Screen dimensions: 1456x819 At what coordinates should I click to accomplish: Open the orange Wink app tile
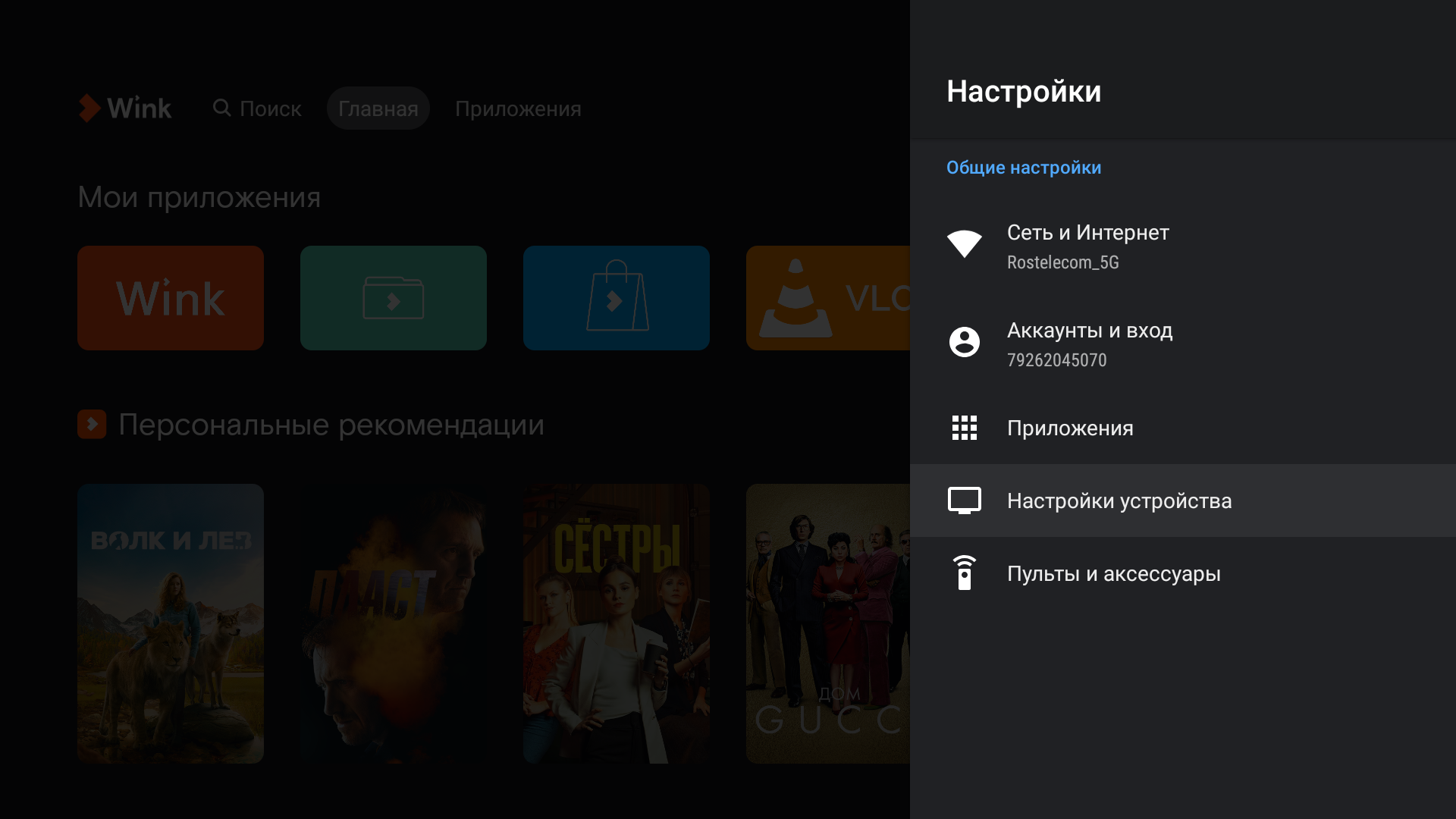click(x=171, y=298)
